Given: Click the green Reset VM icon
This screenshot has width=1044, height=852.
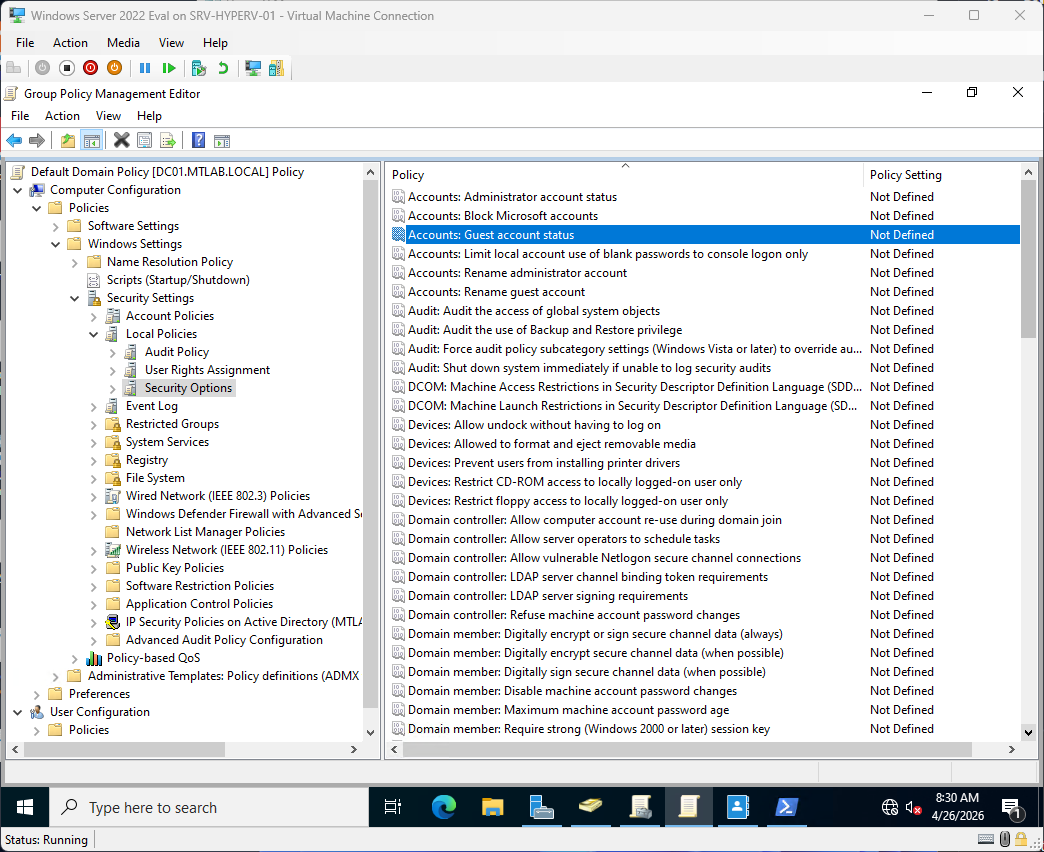Looking at the screenshot, I should point(169,68).
